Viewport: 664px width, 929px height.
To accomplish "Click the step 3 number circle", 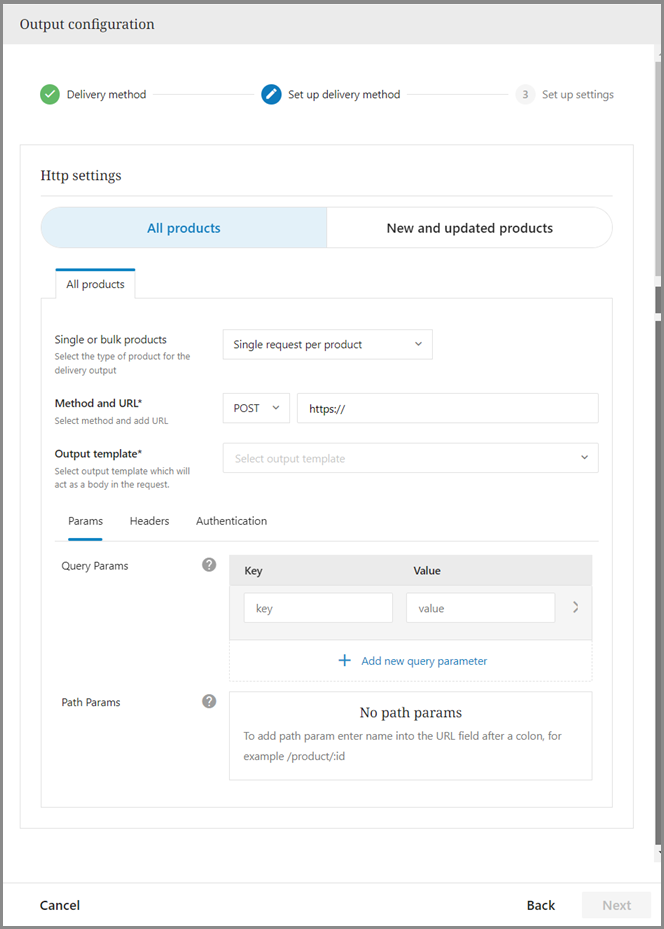I will click(525, 95).
